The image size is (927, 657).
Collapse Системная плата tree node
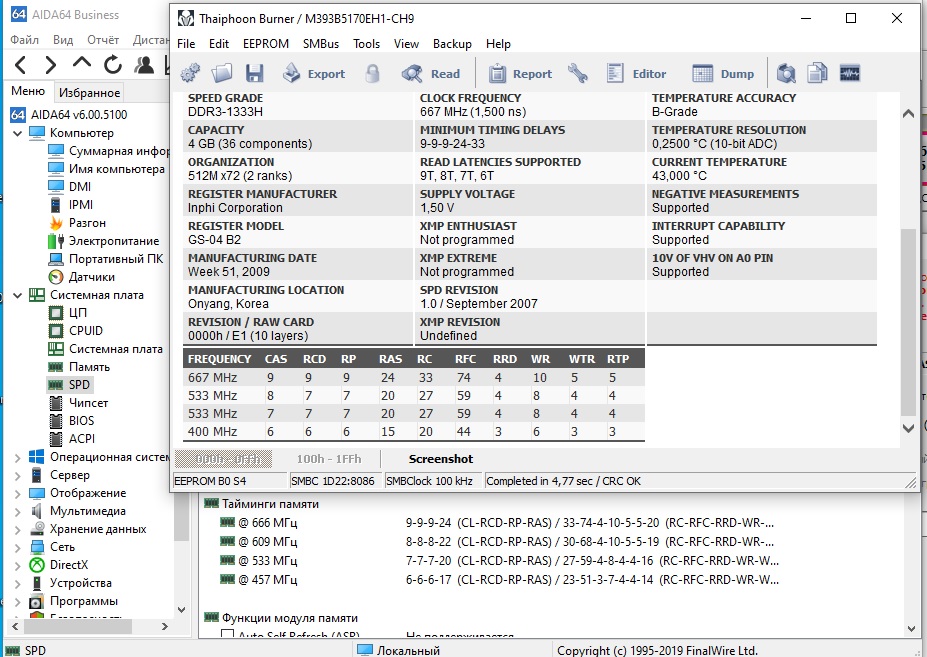tap(17, 295)
